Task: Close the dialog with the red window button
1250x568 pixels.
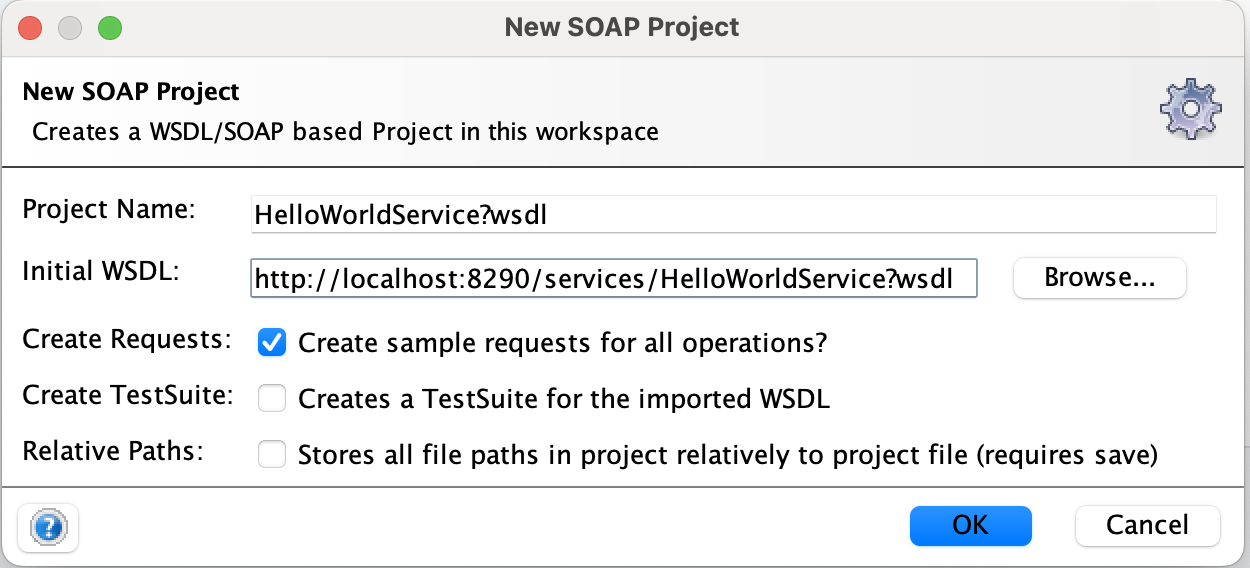Action: (30, 27)
